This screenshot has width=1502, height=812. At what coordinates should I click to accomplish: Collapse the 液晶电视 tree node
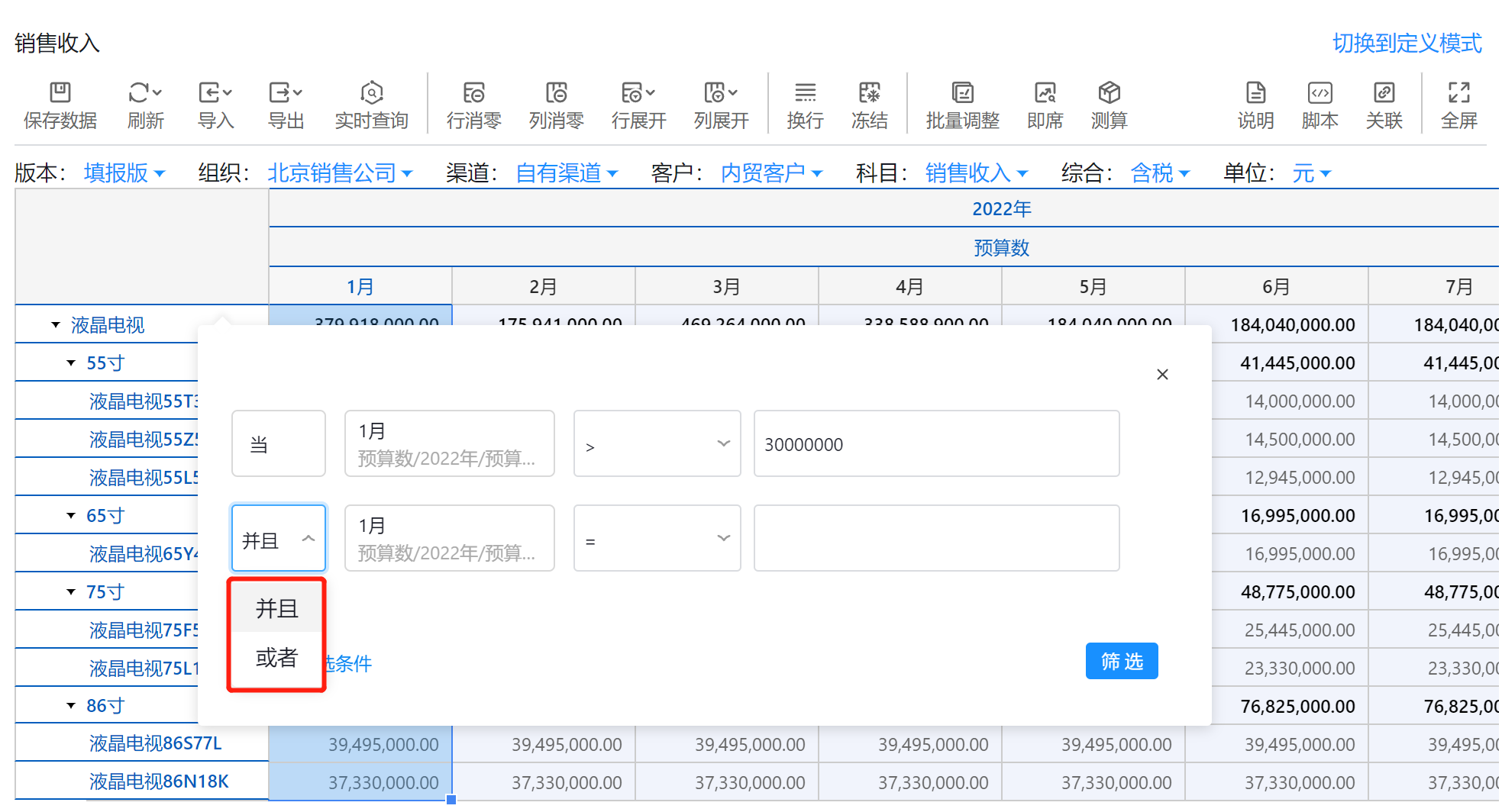coord(56,325)
